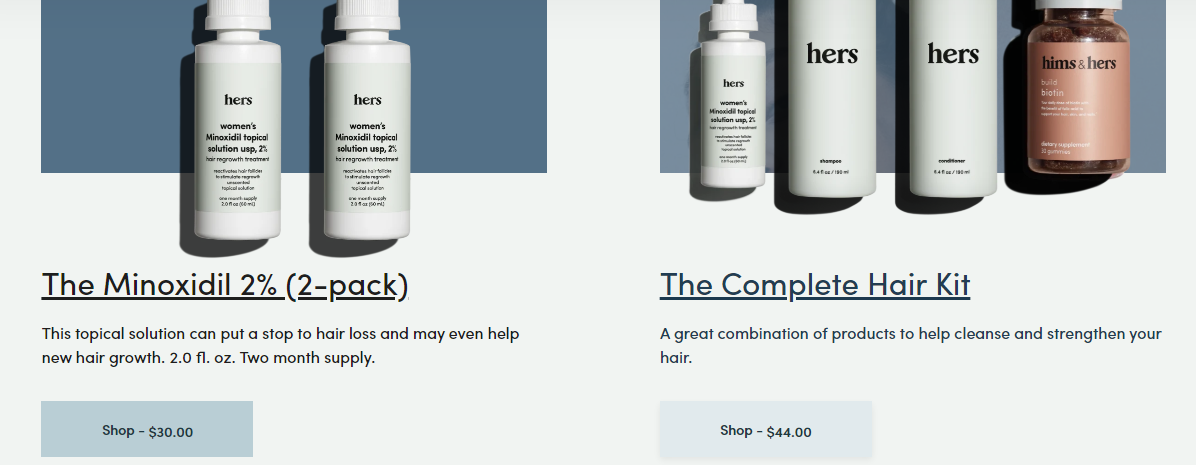This screenshot has width=1196, height=465.
Task: Click the Complete Hair Kit description paragraph
Action: 911,345
